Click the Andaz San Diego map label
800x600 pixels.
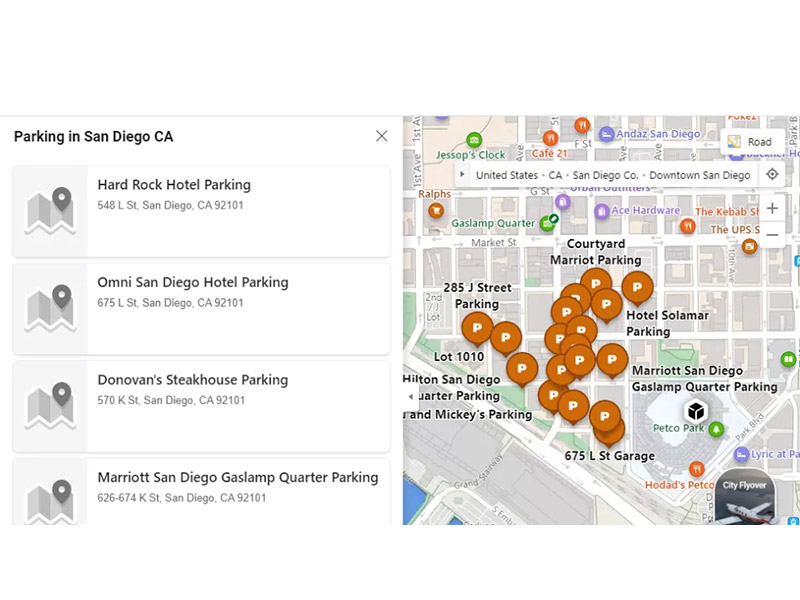(x=658, y=134)
